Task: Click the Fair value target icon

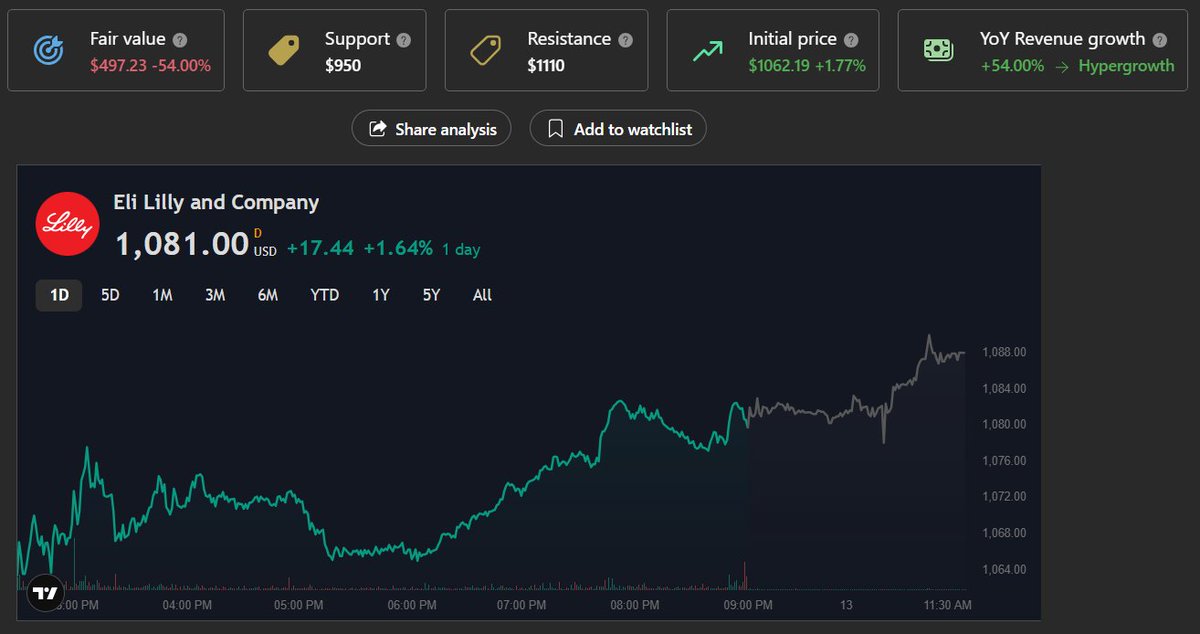Action: pos(47,50)
